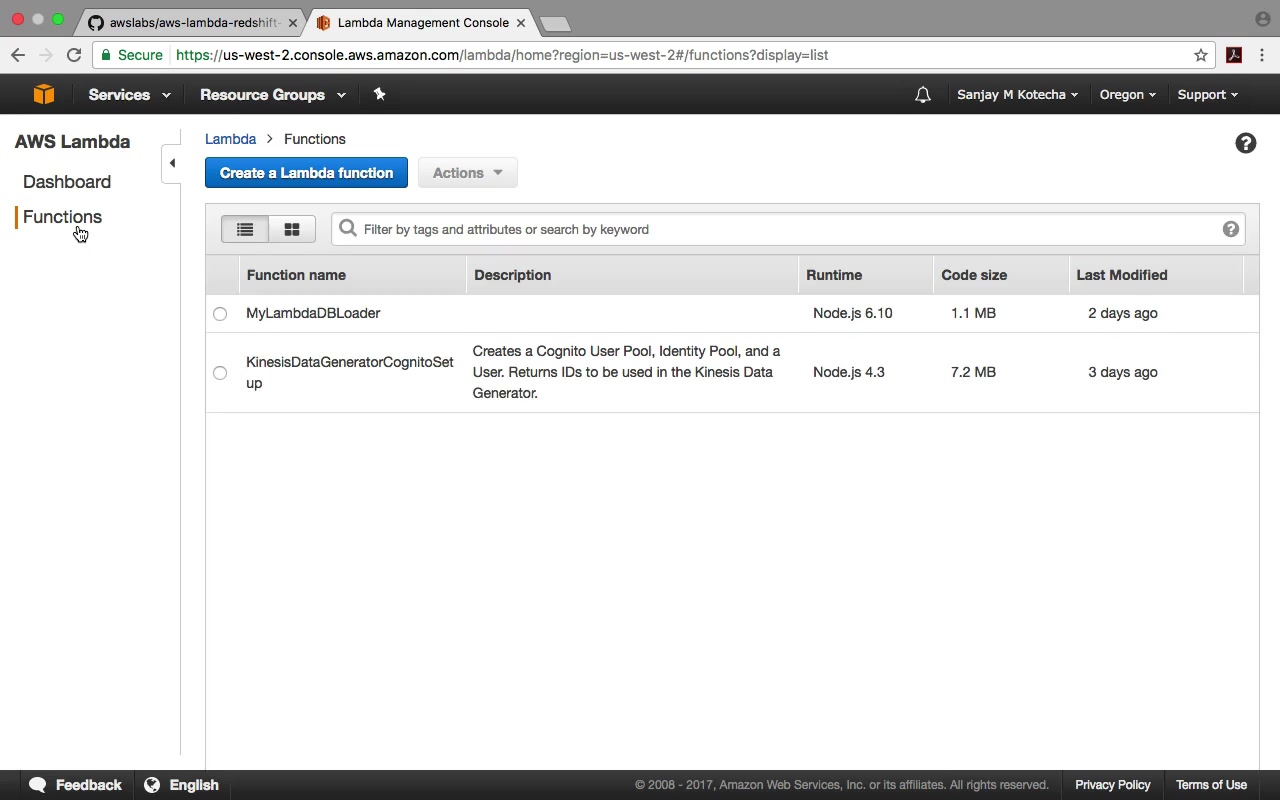Open a new browser tab
Screen dimensions: 1280x800
click(554, 24)
